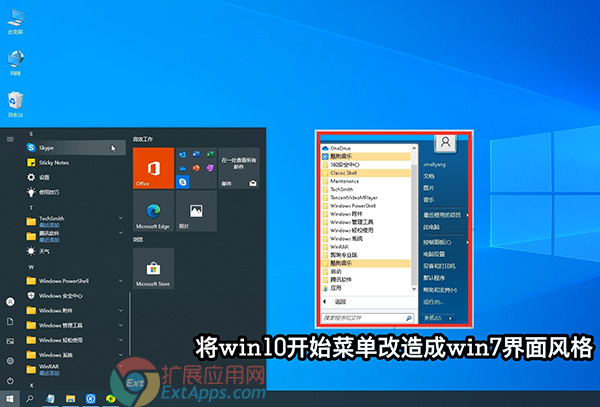Image resolution: width=600 pixels, height=407 pixels.
Task: Open the blue K music app on taskbar
Action: [91, 399]
